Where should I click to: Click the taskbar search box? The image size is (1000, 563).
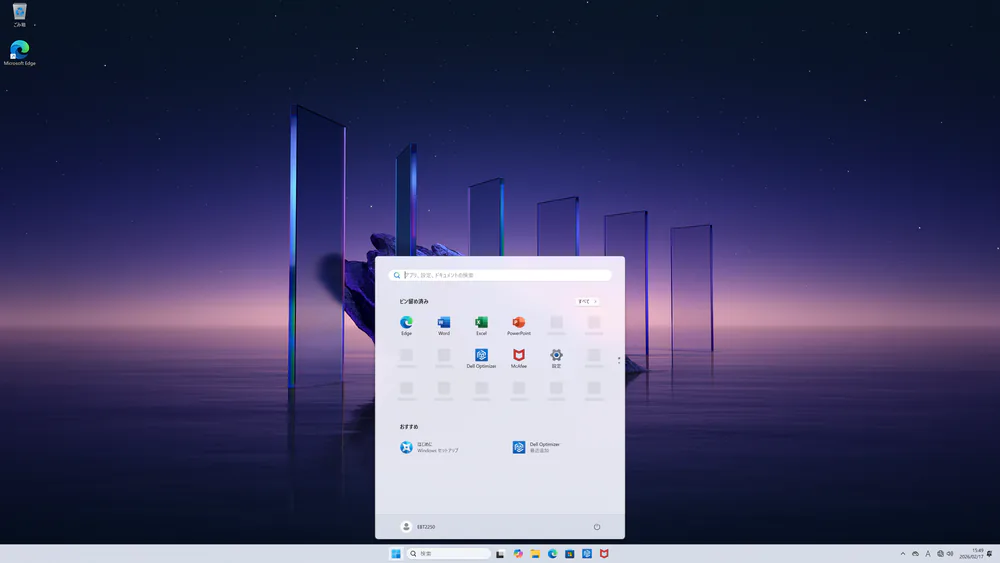pyautogui.click(x=448, y=554)
